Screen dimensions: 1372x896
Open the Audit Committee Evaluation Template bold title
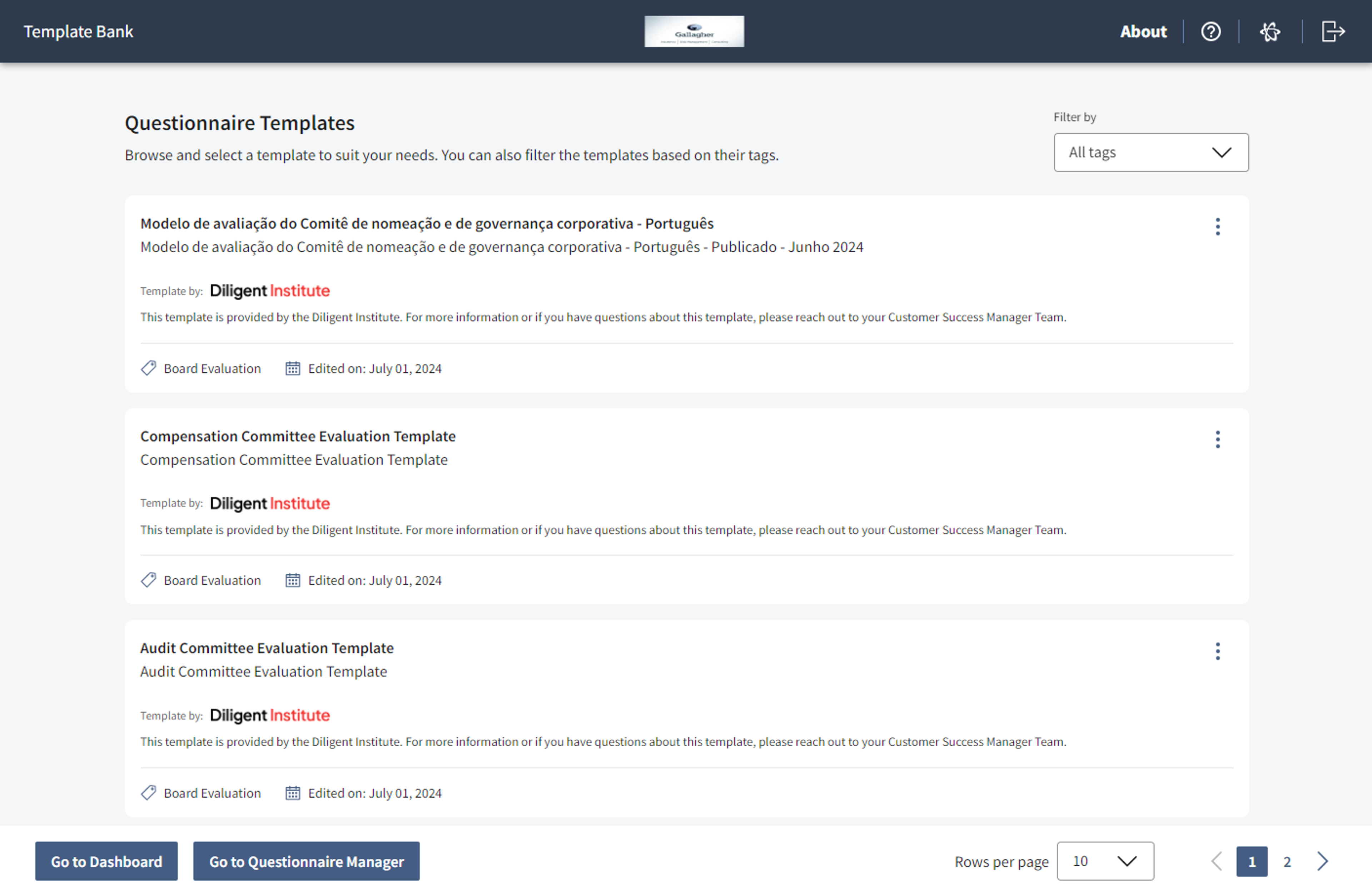point(267,648)
